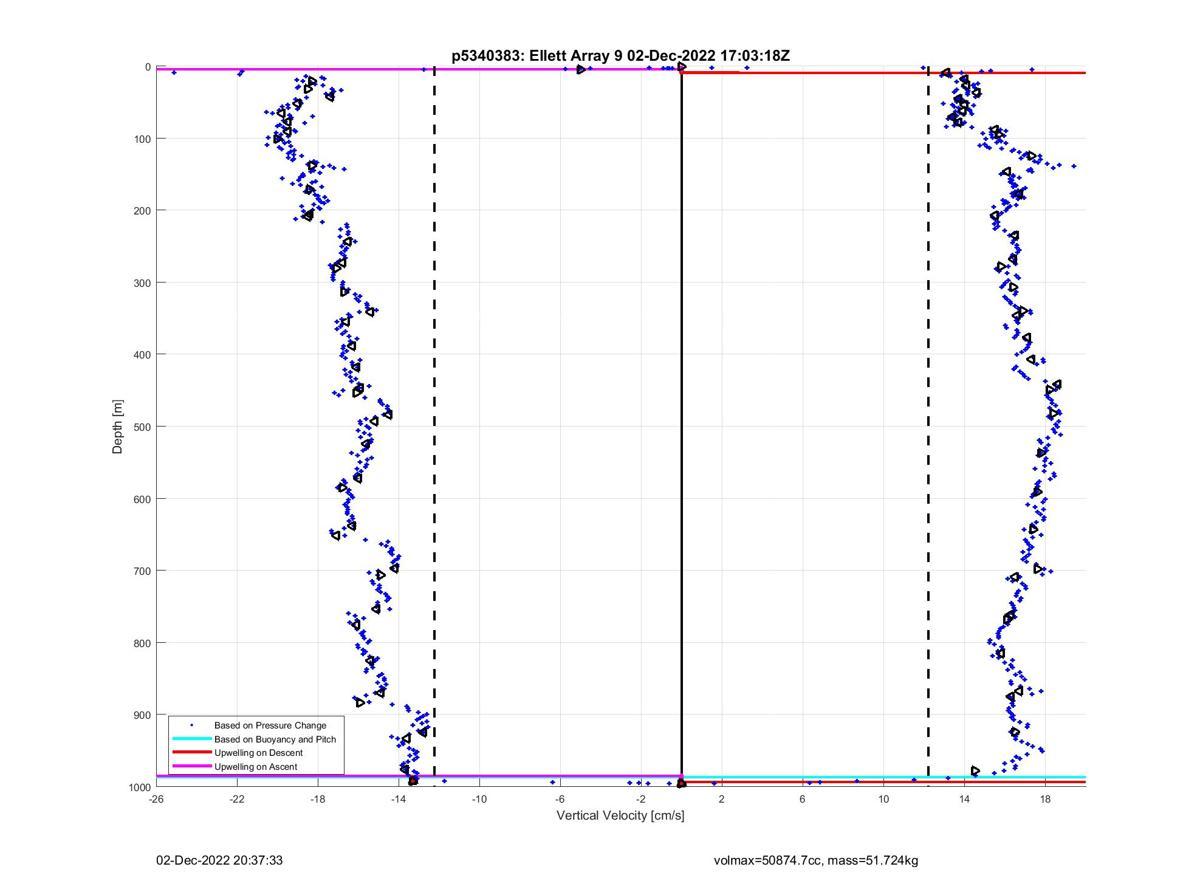Screen dimensions: 1200x885
Task: Click legend entry 'Upwelling on Ascent'
Action: coord(256,766)
